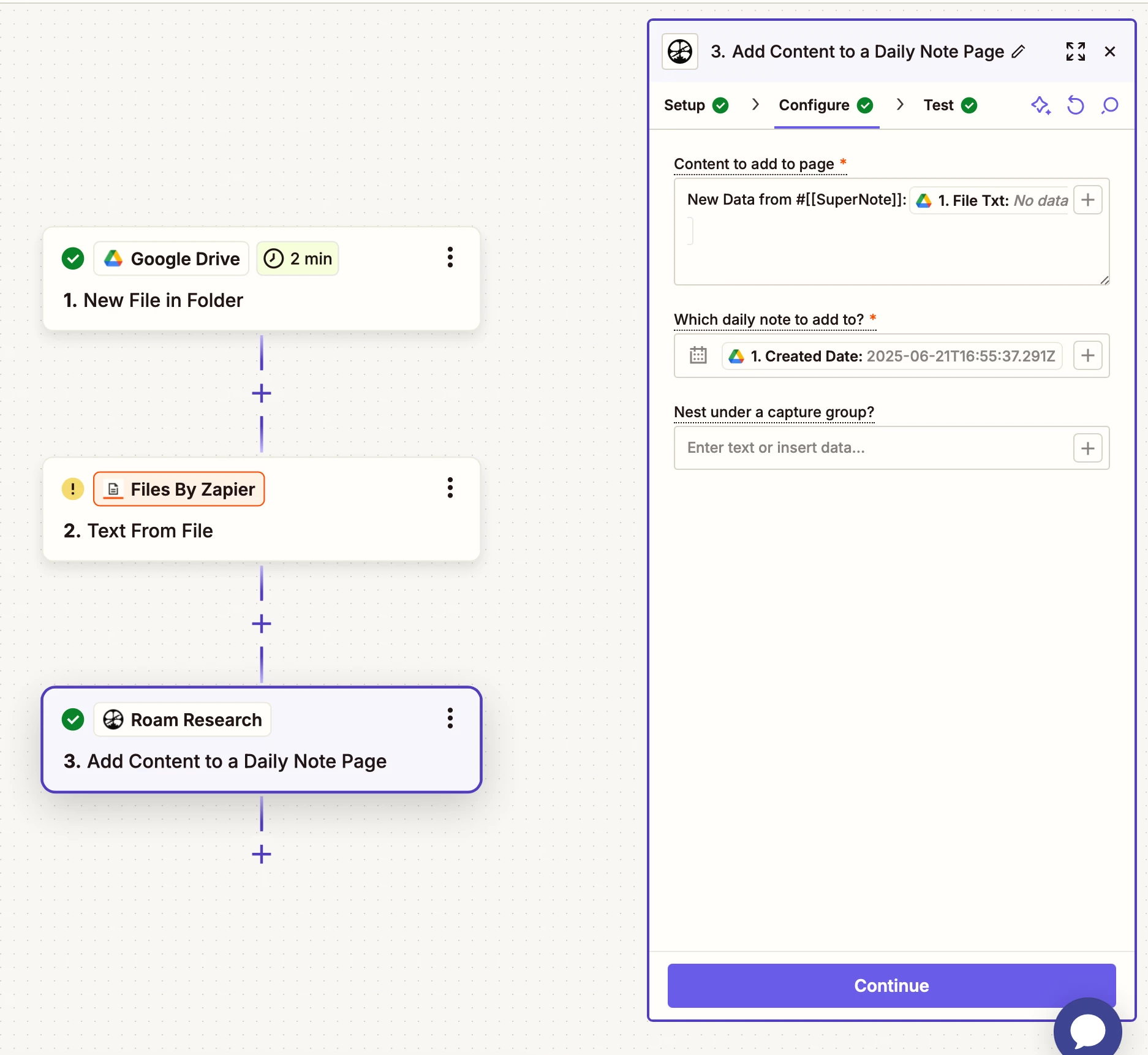Image resolution: width=1148 pixels, height=1055 pixels.
Task: Switch to the Test tab
Action: tap(950, 105)
